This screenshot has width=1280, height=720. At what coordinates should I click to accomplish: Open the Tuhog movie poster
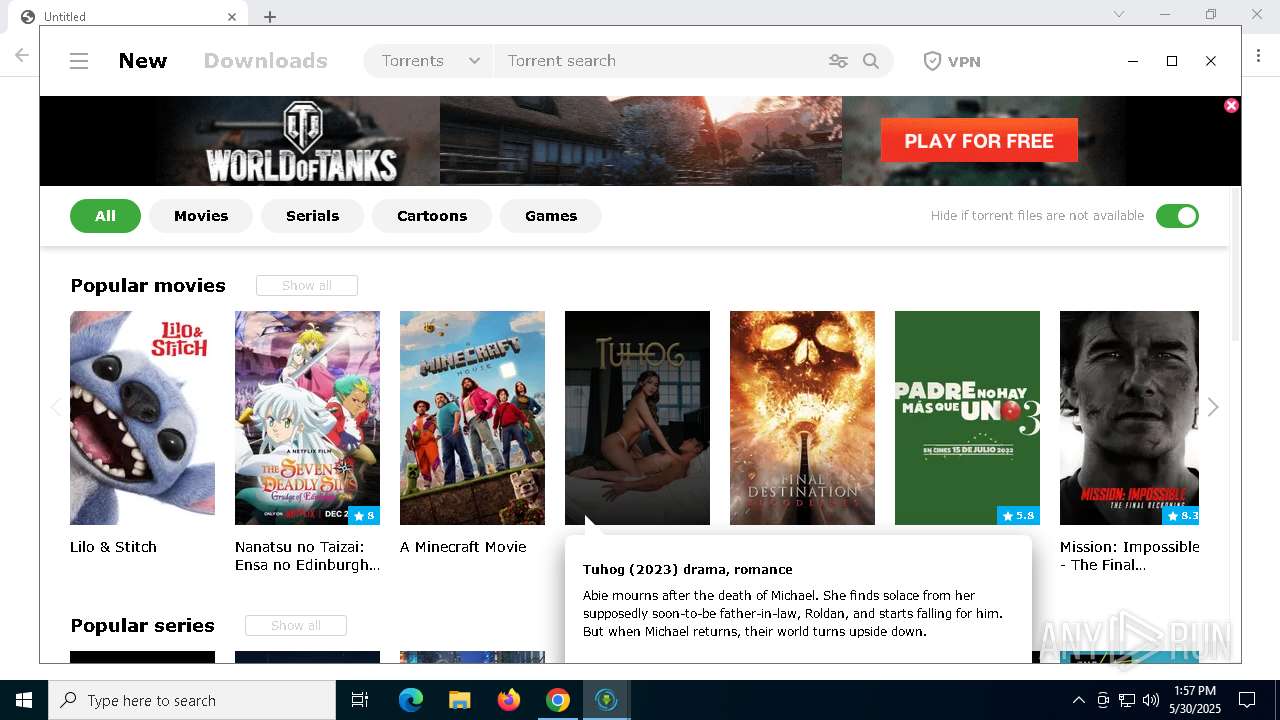point(637,418)
